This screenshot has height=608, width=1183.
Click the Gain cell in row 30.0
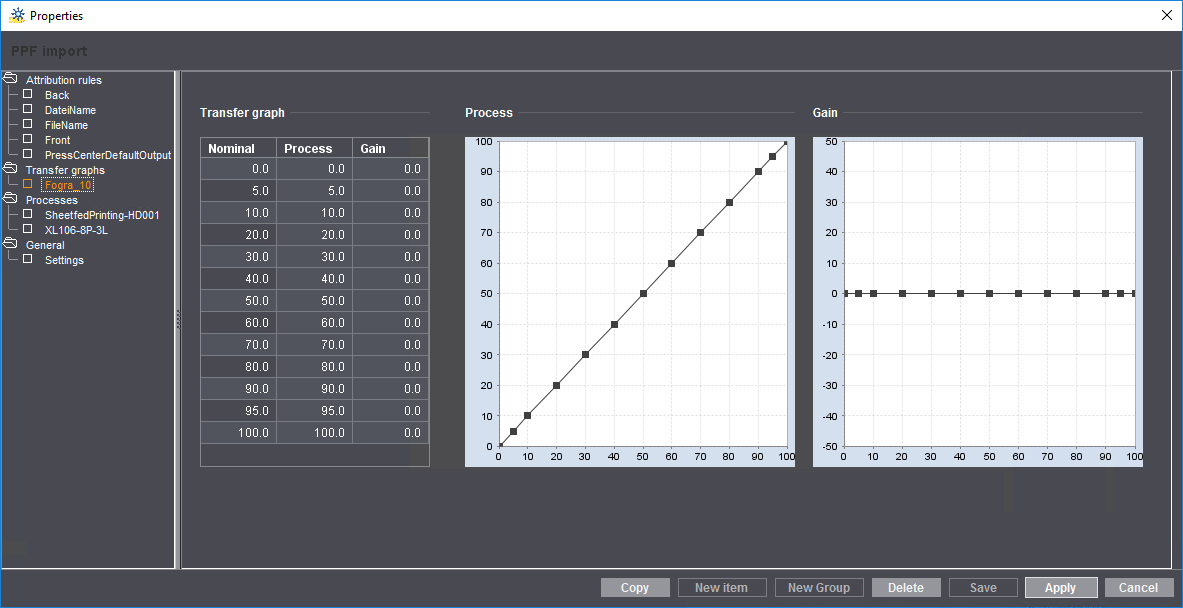pos(391,256)
